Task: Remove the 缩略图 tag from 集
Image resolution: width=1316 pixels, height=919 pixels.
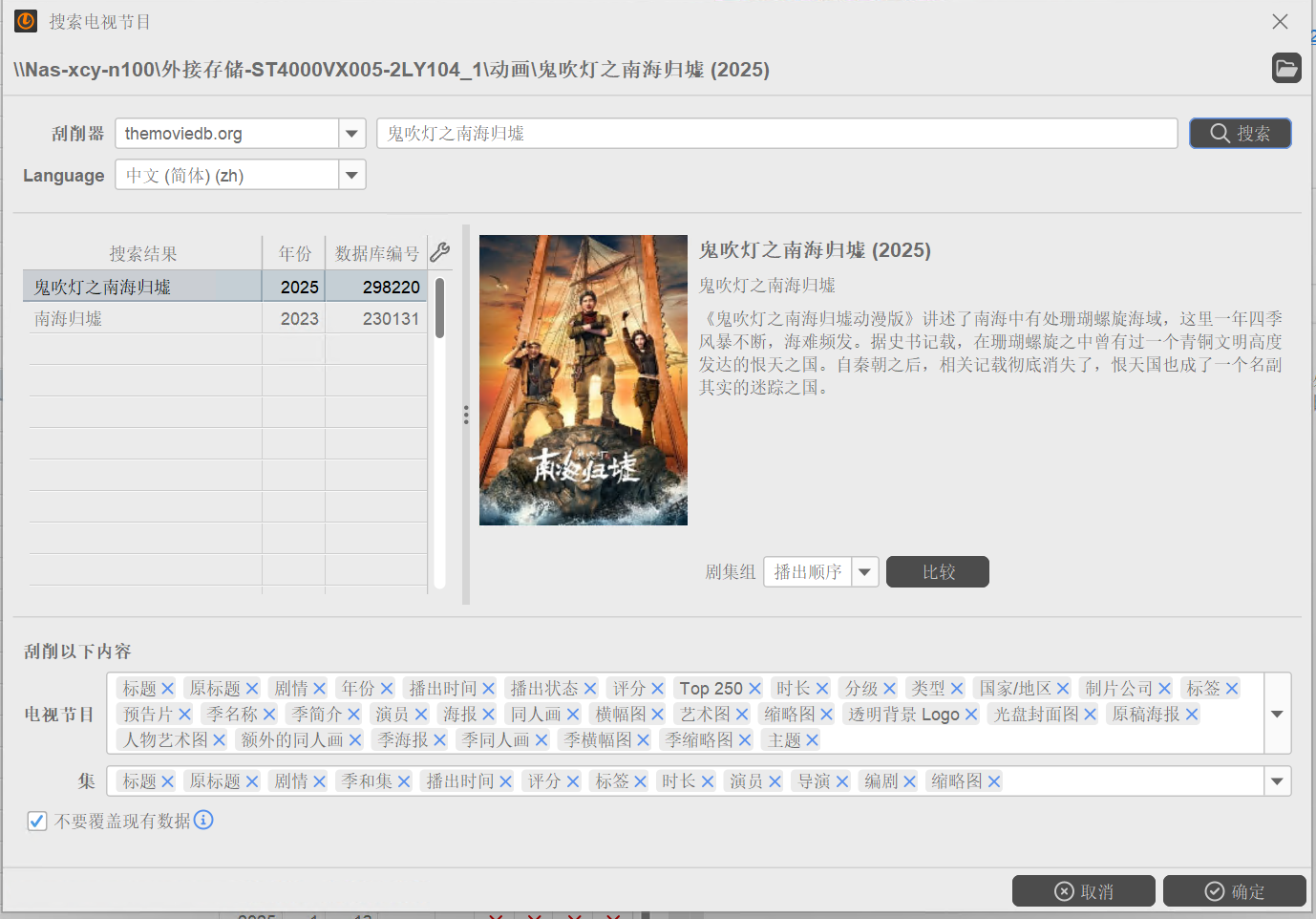Action: point(994,780)
